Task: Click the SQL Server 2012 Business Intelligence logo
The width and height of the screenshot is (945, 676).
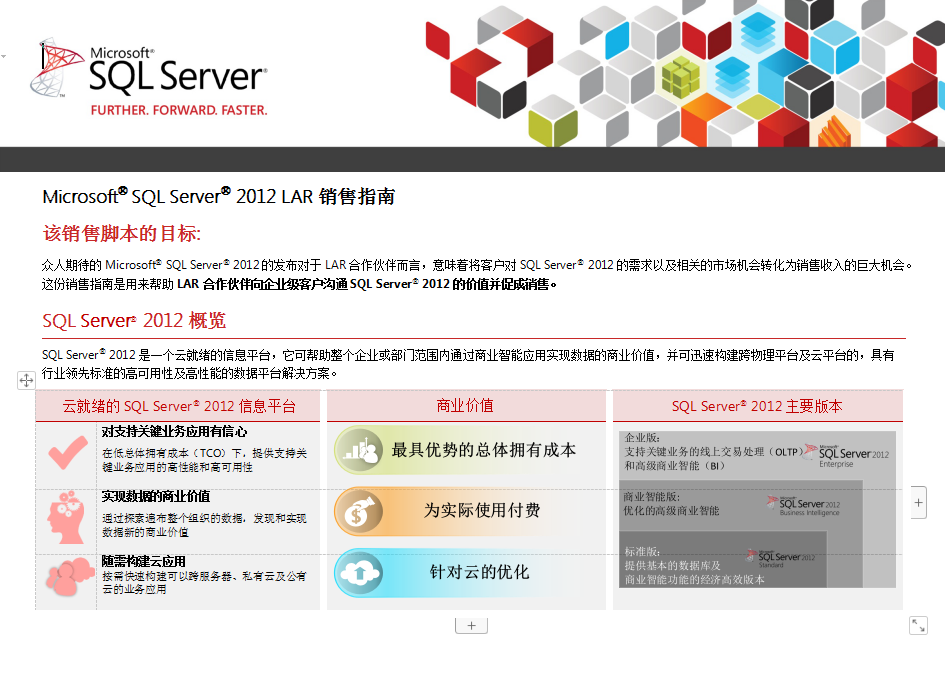Action: [805, 506]
